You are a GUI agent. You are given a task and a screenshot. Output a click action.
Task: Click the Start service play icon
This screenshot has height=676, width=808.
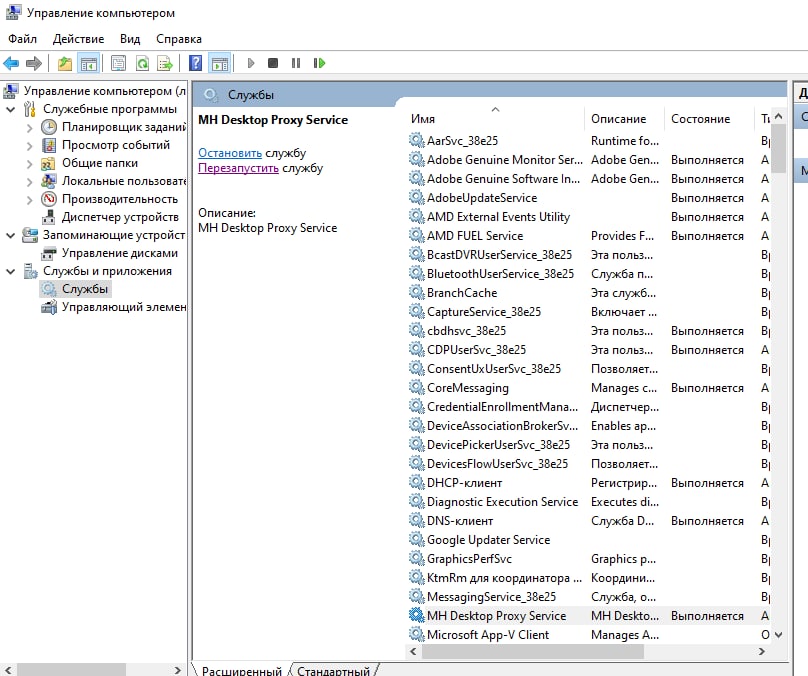[x=250, y=63]
